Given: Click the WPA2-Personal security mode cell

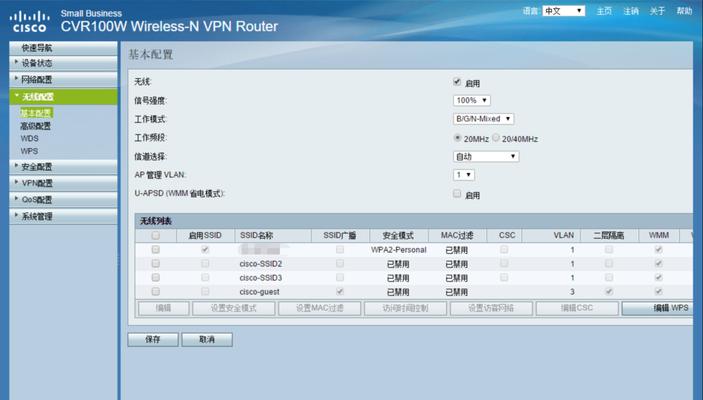Looking at the screenshot, I should (x=399, y=250).
